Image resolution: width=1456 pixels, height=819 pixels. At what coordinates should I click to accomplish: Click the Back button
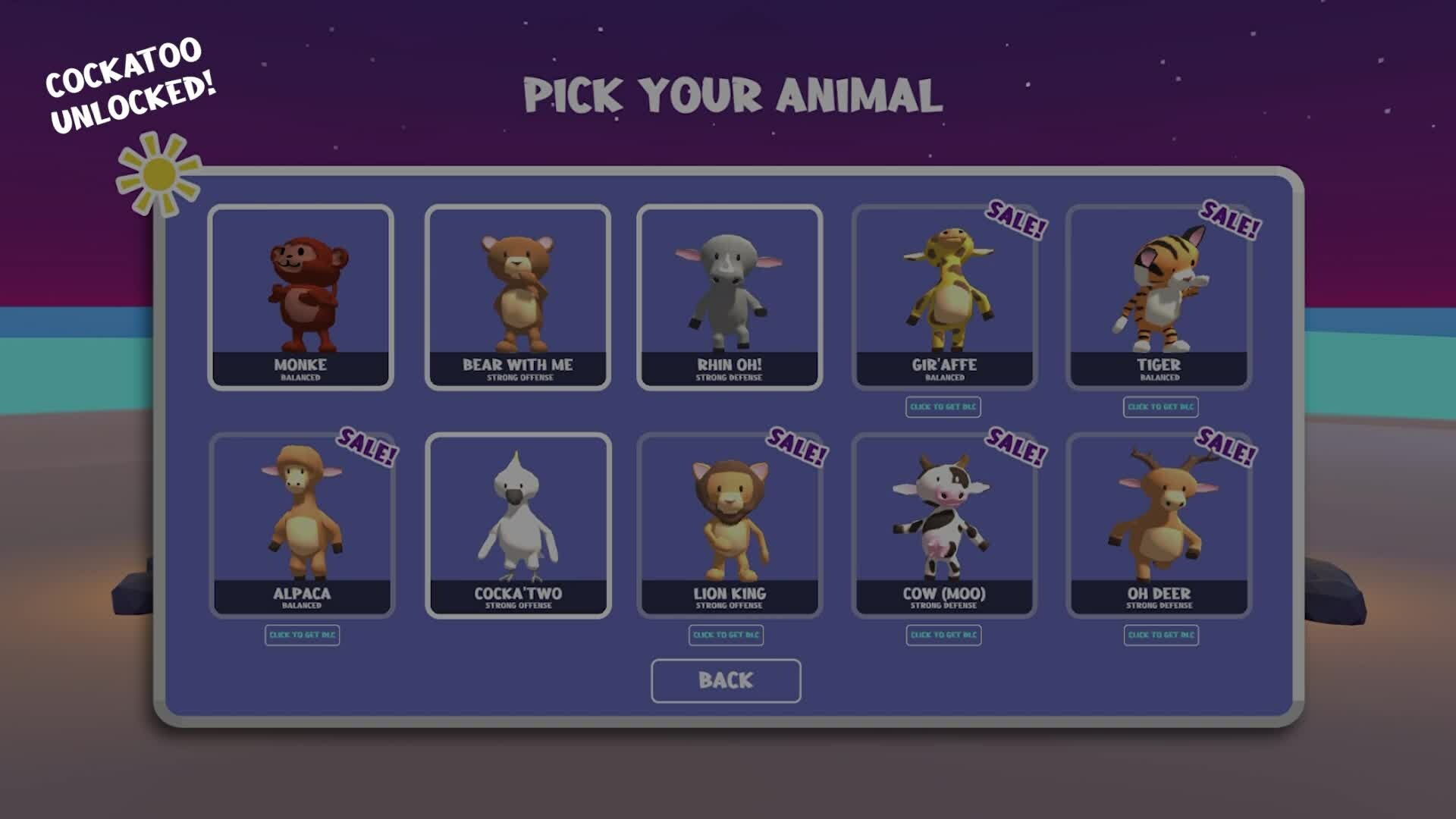(x=726, y=680)
